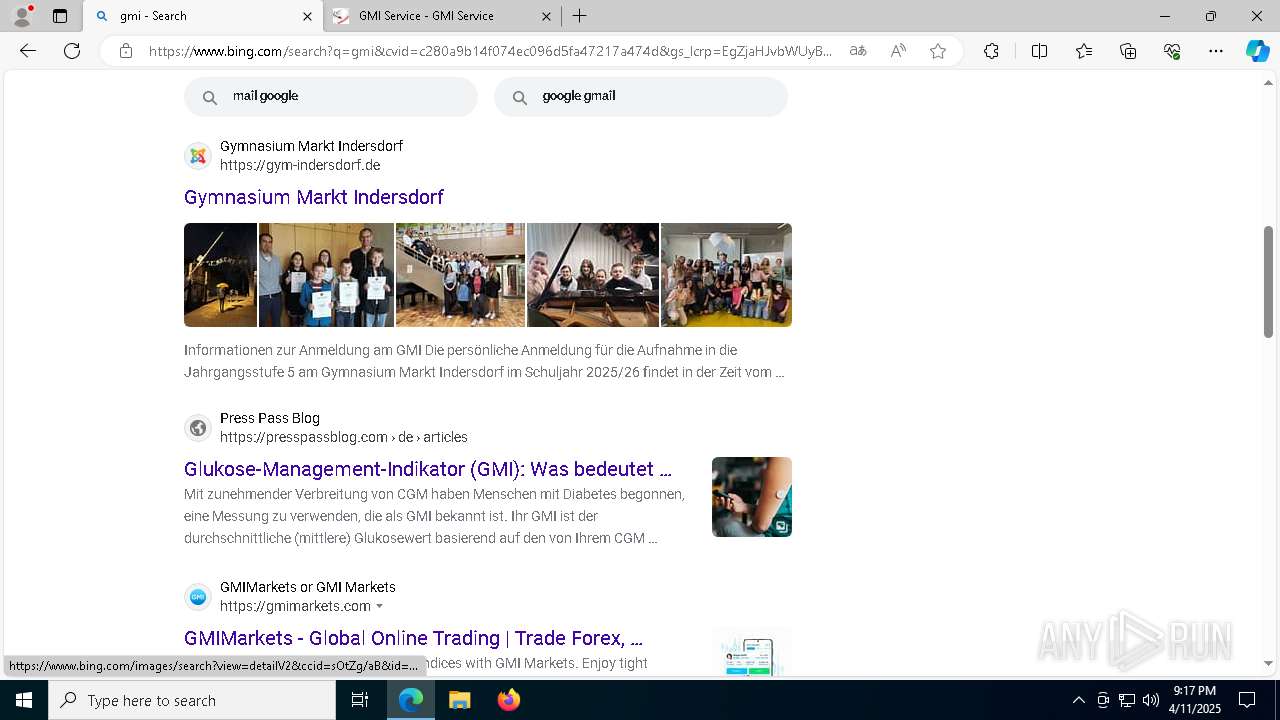The width and height of the screenshot is (1280, 720).
Task: Open the Favorites list
Action: [x=1084, y=51]
